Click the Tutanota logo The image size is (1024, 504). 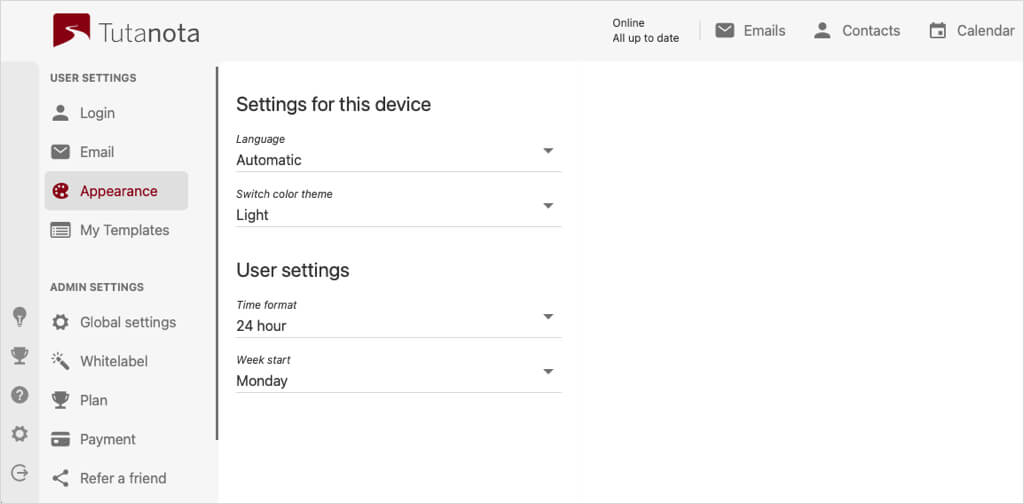[126, 31]
